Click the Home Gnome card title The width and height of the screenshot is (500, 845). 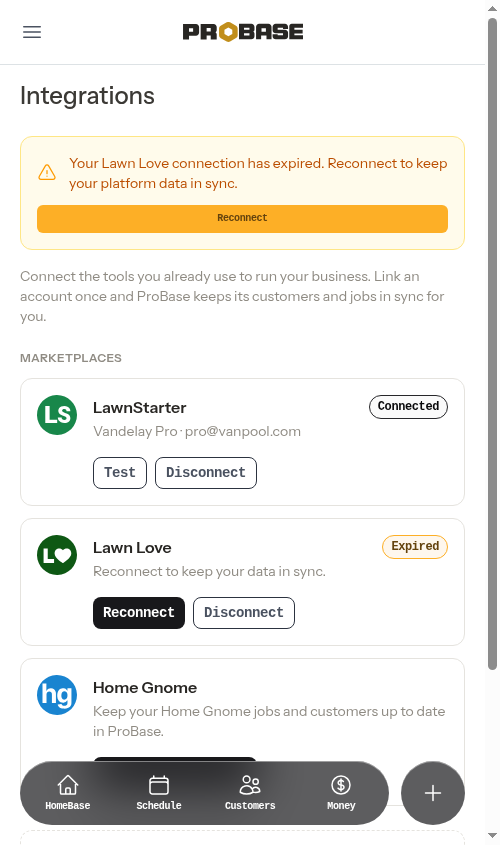tap(145, 688)
